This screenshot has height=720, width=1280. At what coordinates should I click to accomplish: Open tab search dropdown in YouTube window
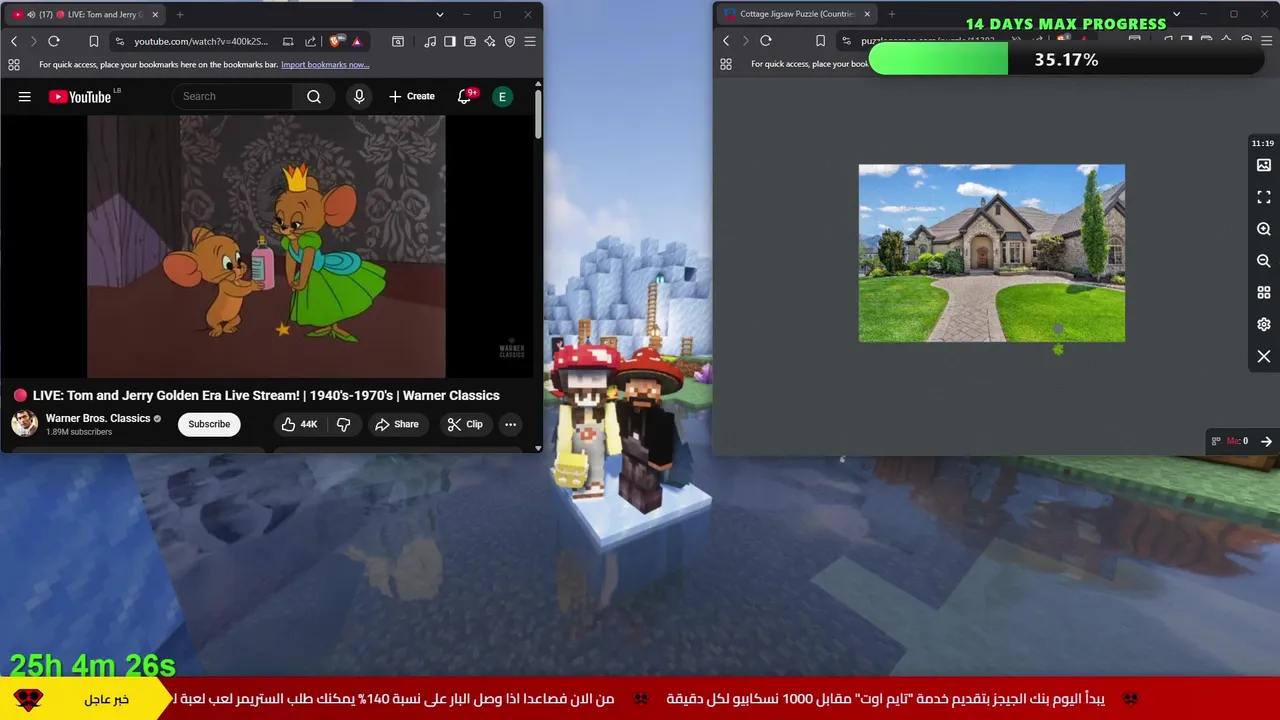click(x=439, y=15)
